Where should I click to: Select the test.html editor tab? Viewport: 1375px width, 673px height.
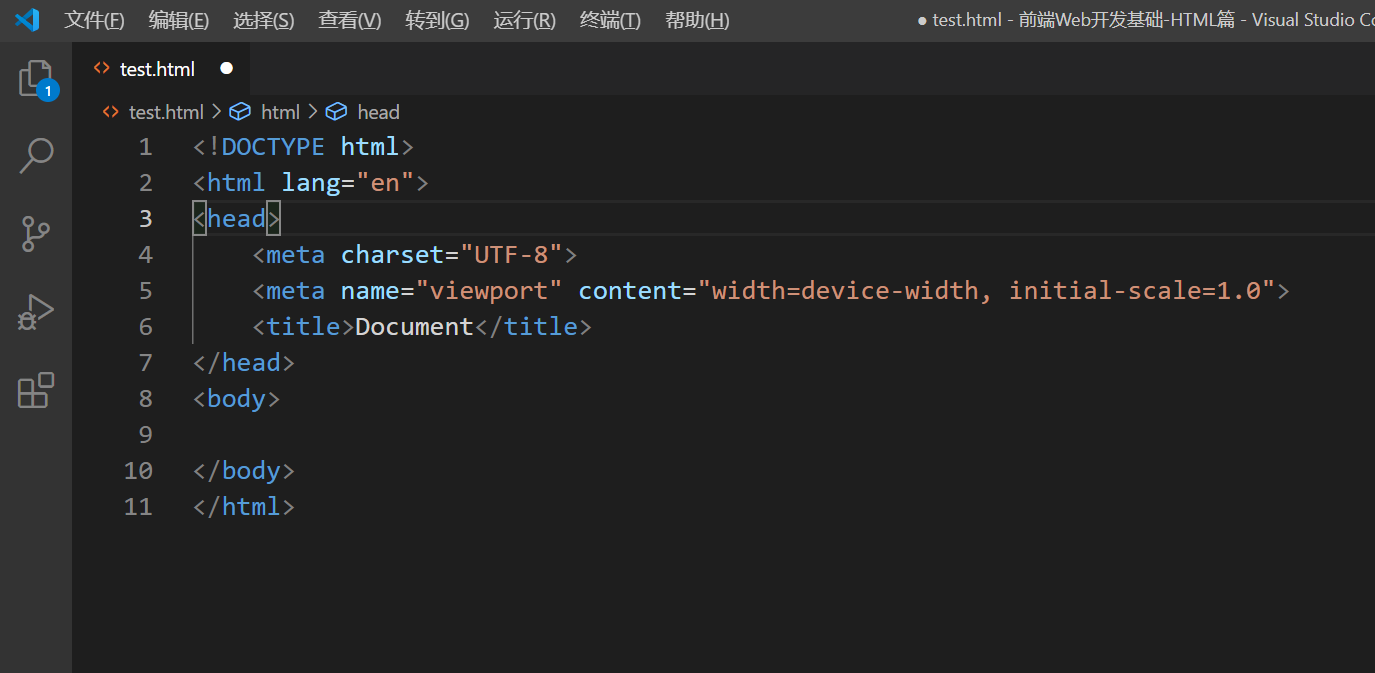click(157, 69)
